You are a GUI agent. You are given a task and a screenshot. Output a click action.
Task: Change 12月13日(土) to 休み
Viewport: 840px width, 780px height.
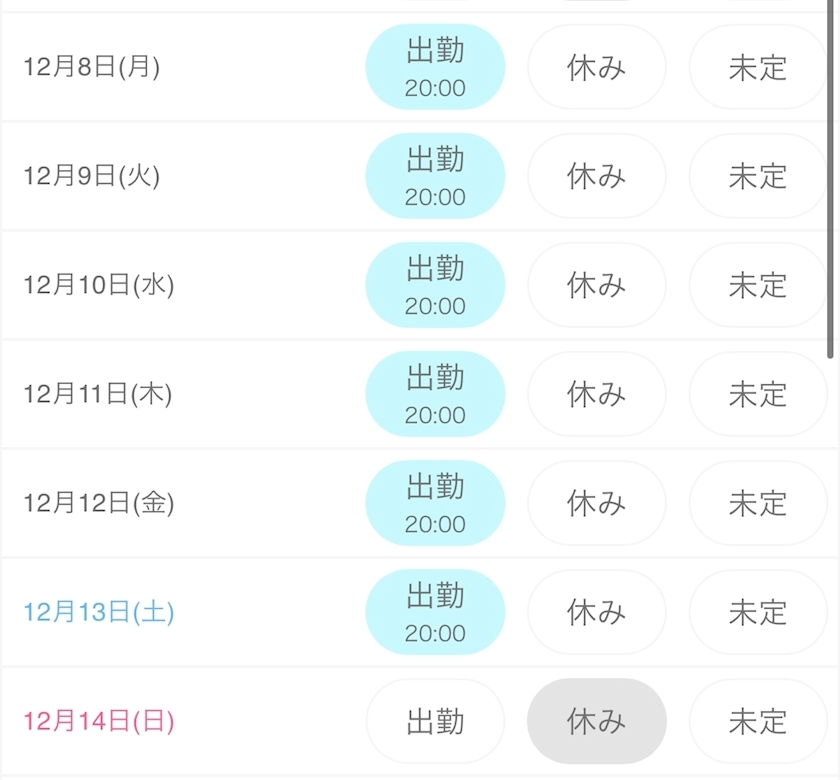coord(596,612)
